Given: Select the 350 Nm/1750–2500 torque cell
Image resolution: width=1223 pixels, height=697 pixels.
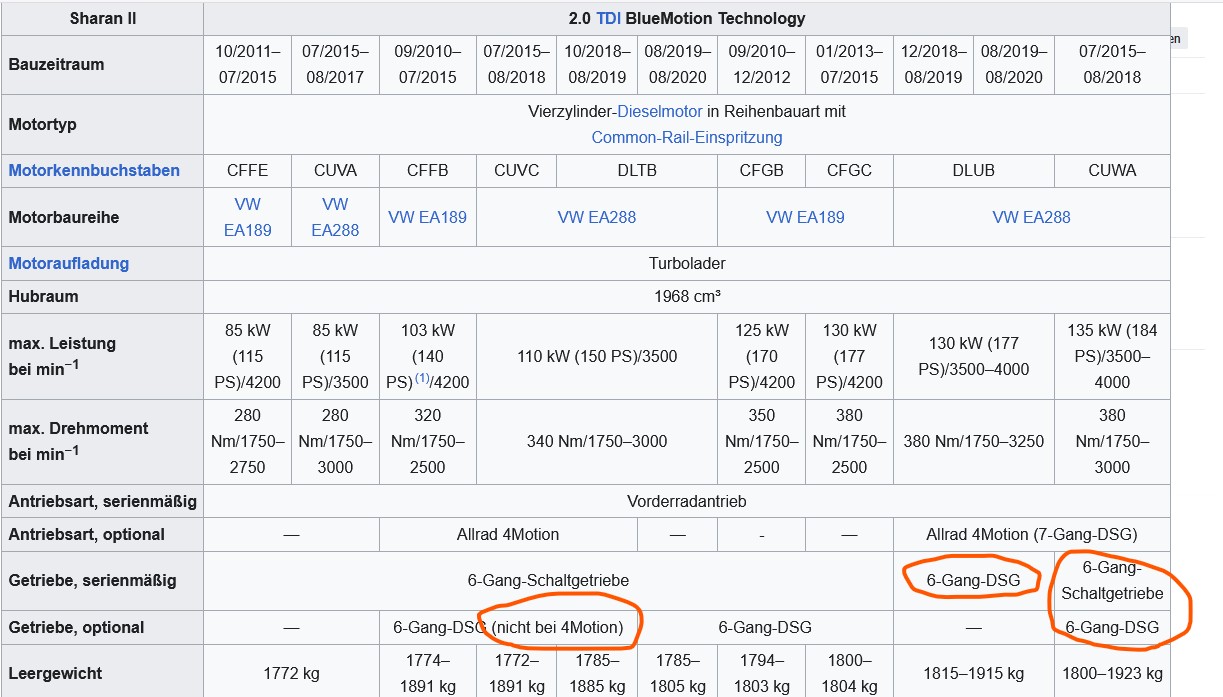Looking at the screenshot, I should [x=761, y=441].
